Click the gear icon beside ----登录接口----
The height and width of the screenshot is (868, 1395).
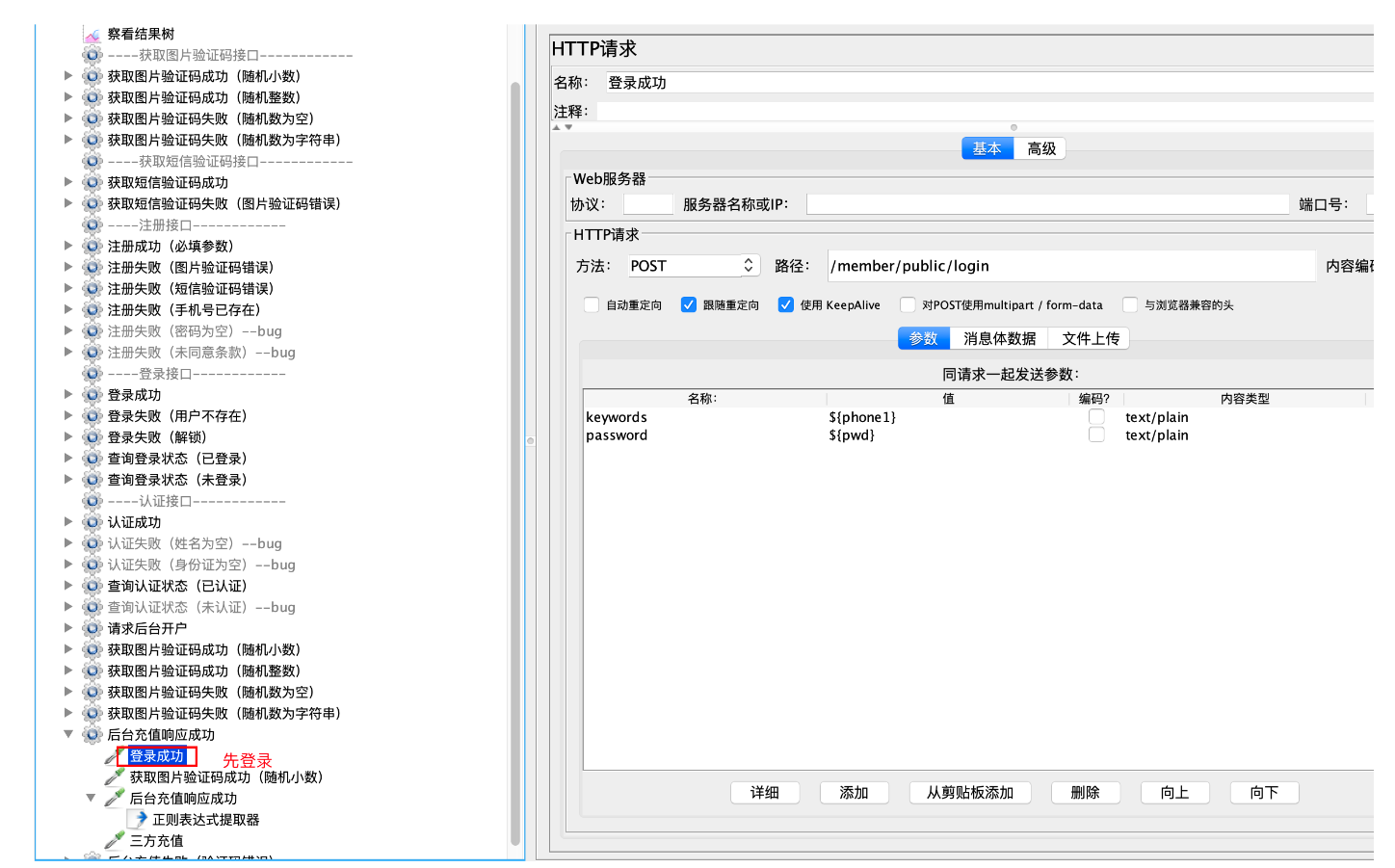click(92, 373)
